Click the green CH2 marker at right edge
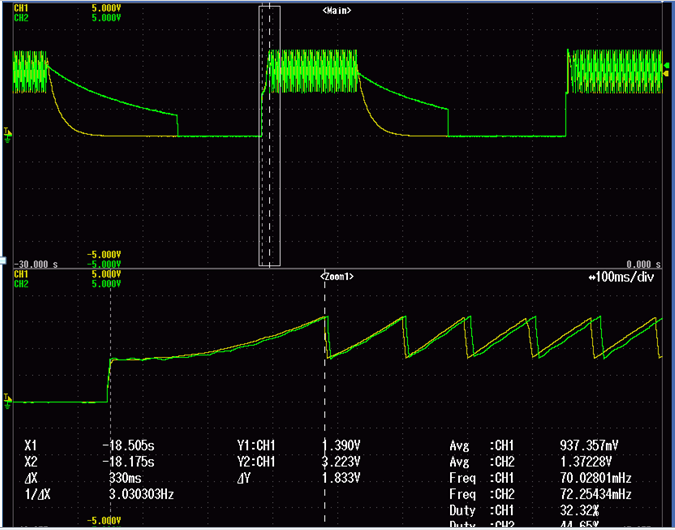This screenshot has height=530, width=675. click(667, 65)
